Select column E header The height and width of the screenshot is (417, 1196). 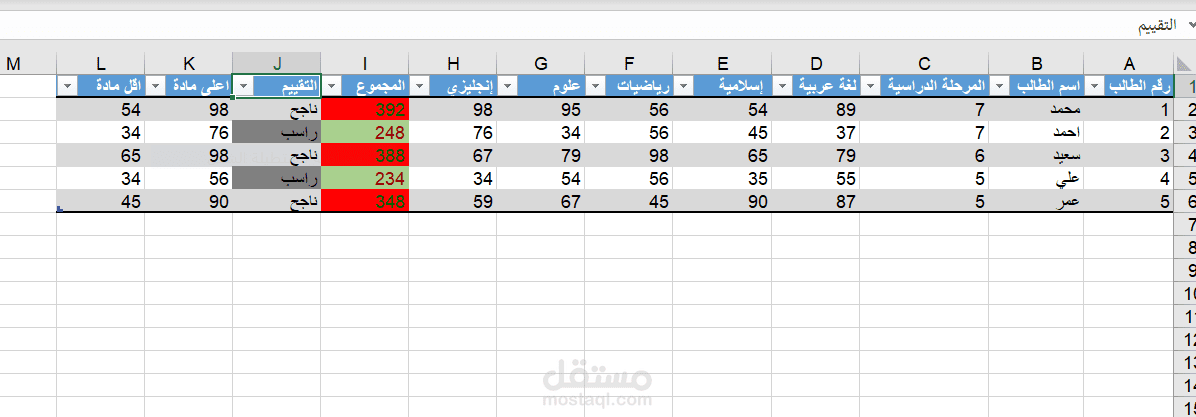tap(722, 64)
